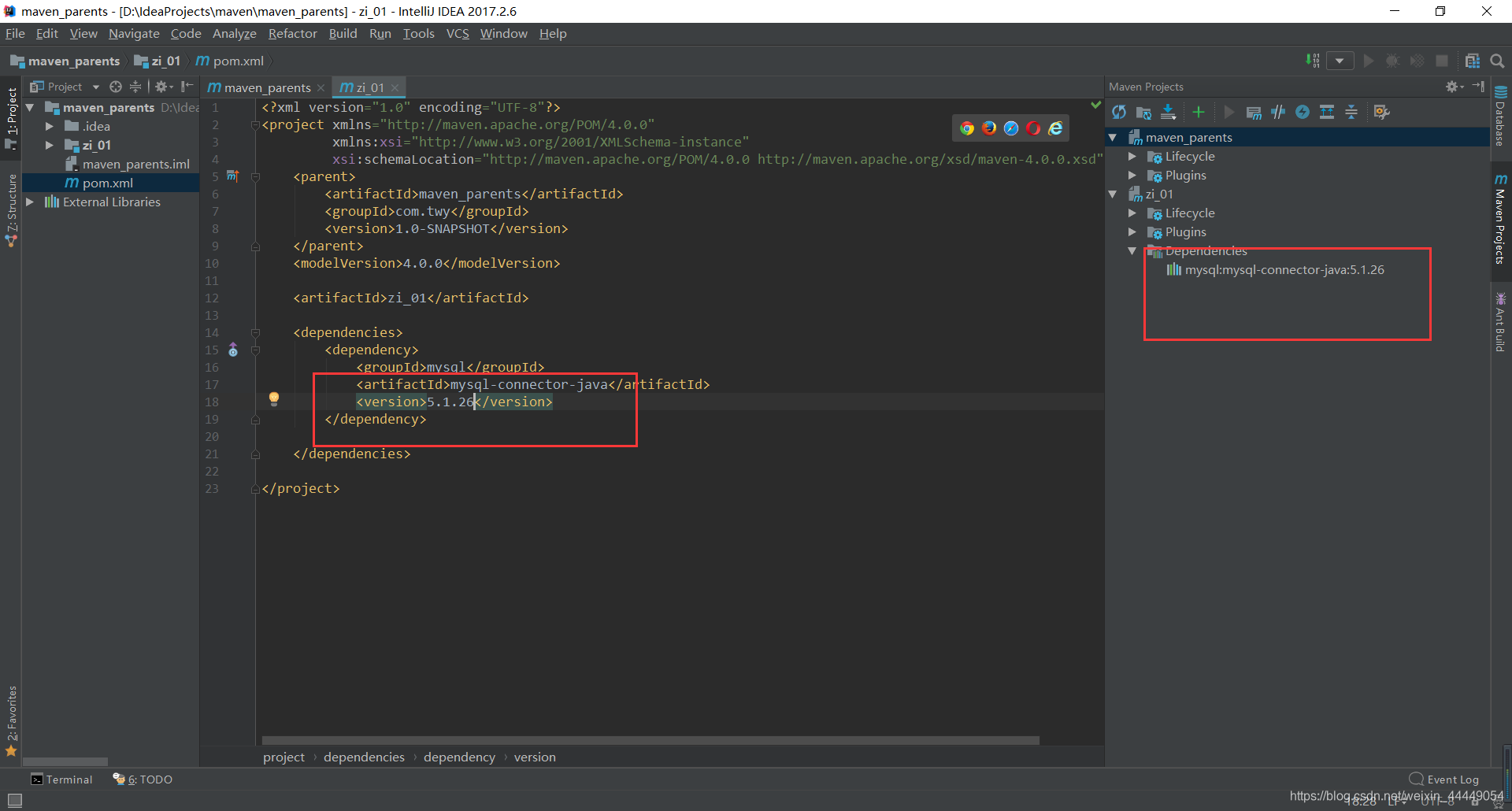Open TODO tool window

(x=143, y=780)
